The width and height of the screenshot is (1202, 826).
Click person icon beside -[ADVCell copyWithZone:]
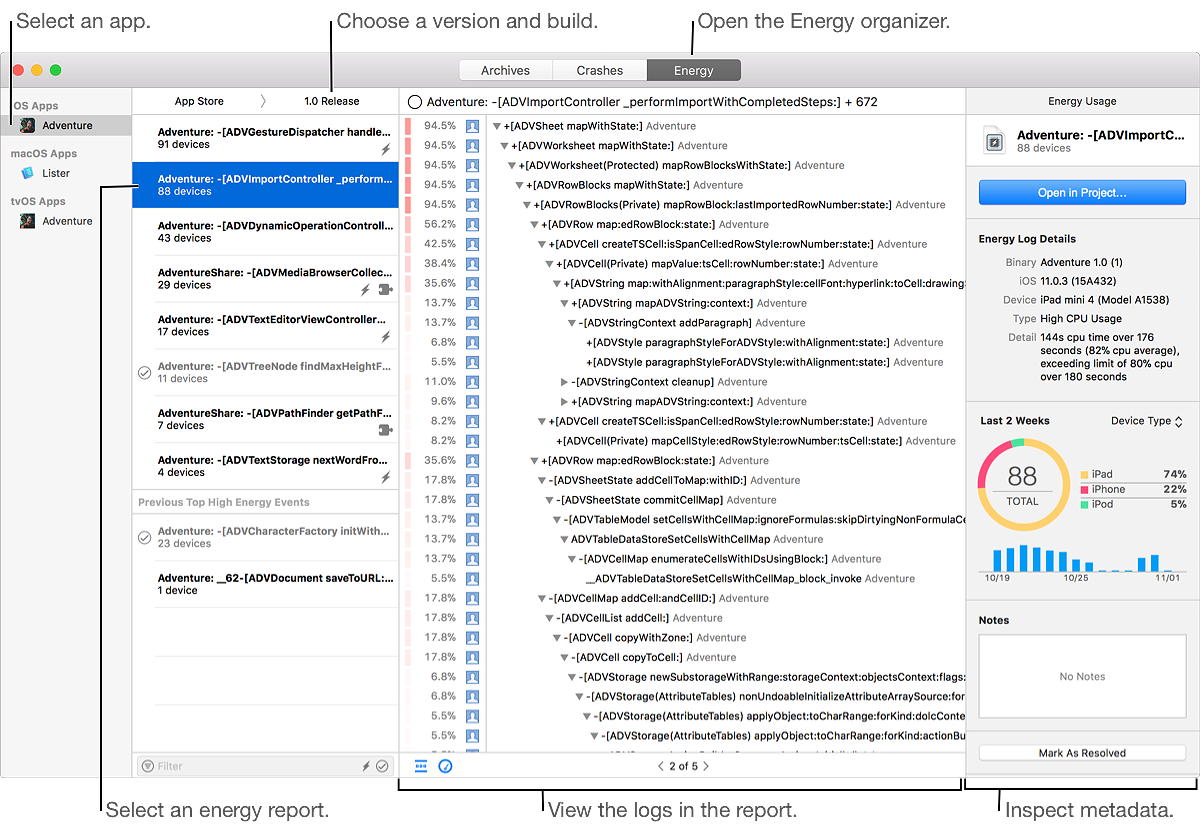(x=473, y=638)
